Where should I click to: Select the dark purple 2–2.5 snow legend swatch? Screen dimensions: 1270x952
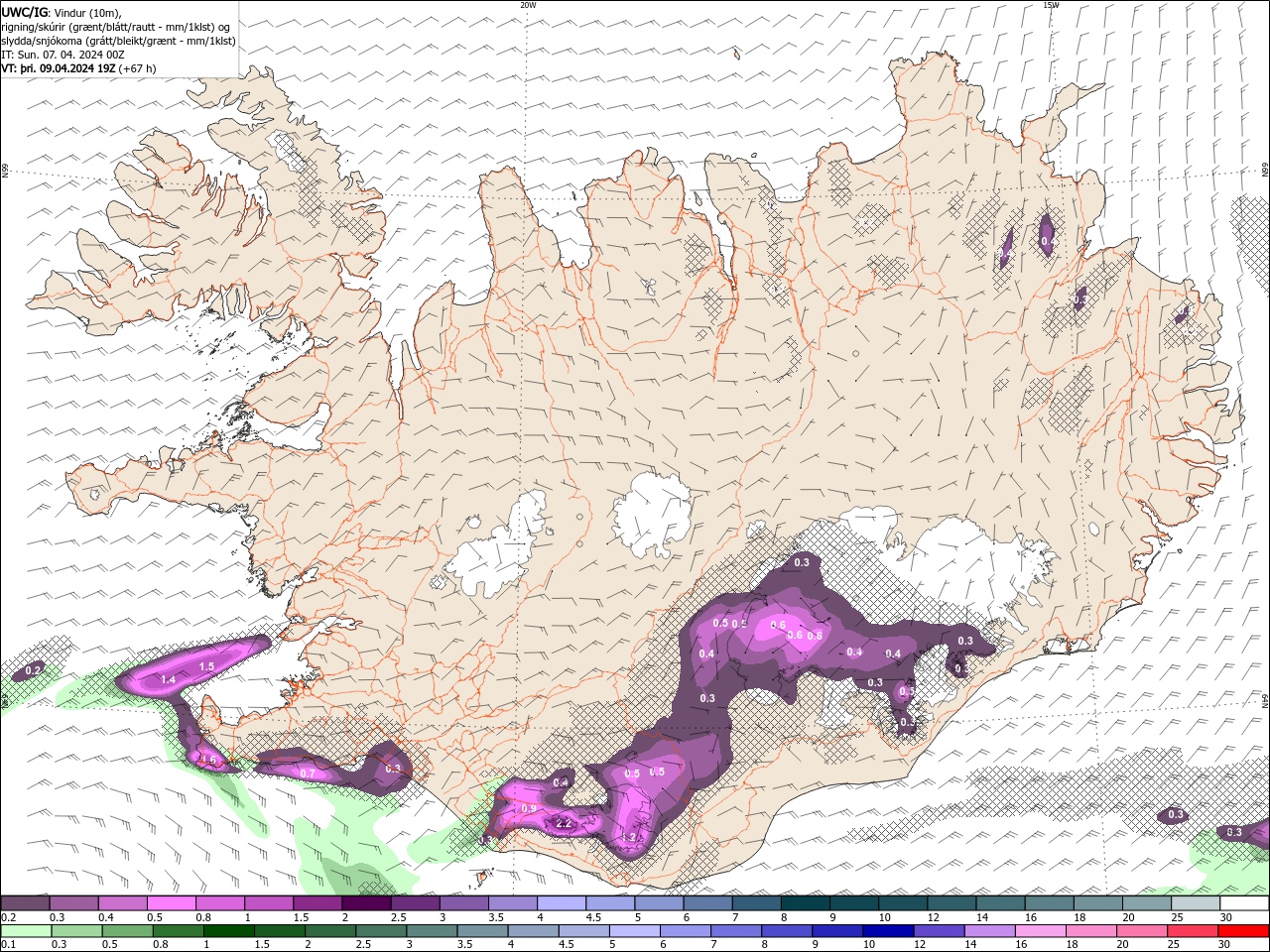(366, 903)
